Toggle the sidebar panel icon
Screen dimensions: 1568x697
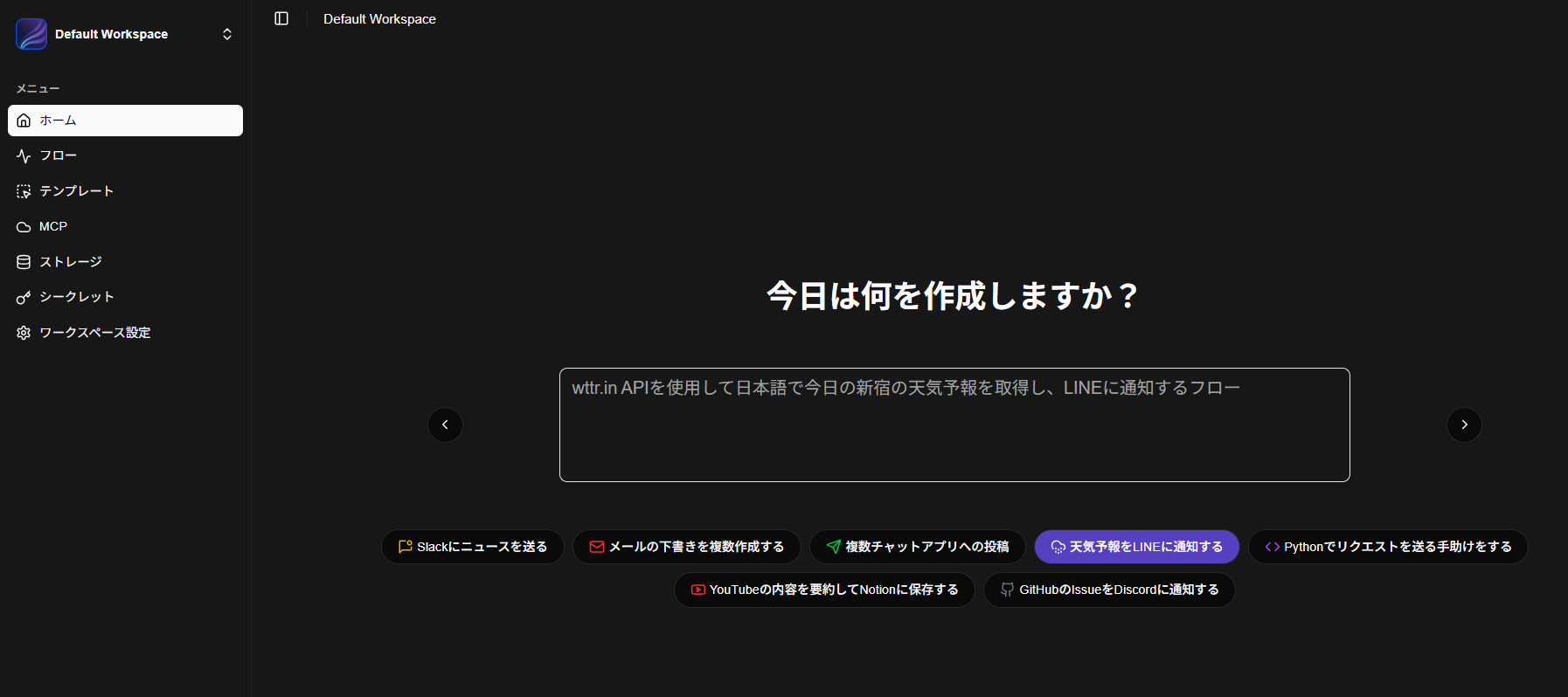click(x=281, y=18)
